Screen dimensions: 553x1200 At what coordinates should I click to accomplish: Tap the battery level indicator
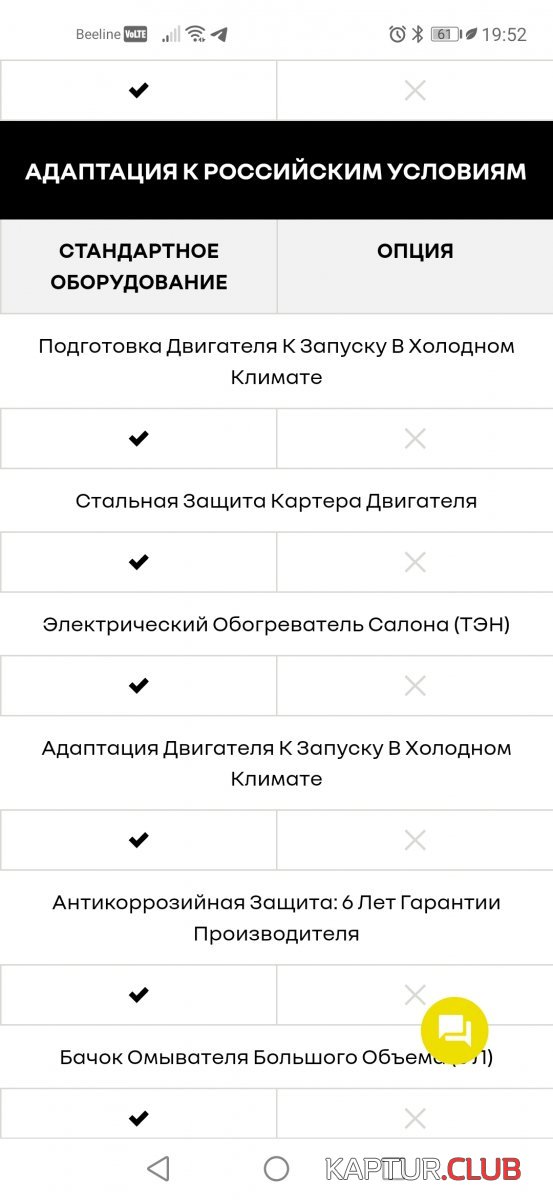click(x=444, y=34)
